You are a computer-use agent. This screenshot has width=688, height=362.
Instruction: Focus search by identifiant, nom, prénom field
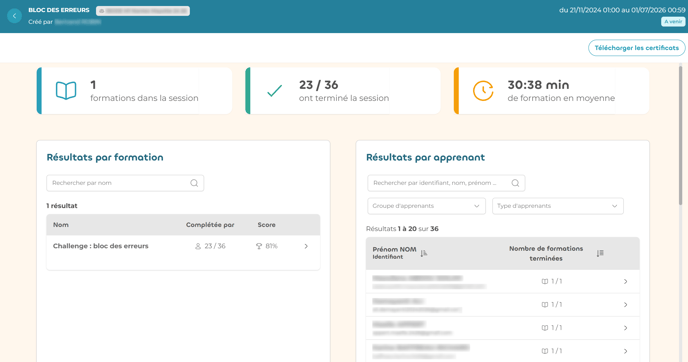(446, 183)
